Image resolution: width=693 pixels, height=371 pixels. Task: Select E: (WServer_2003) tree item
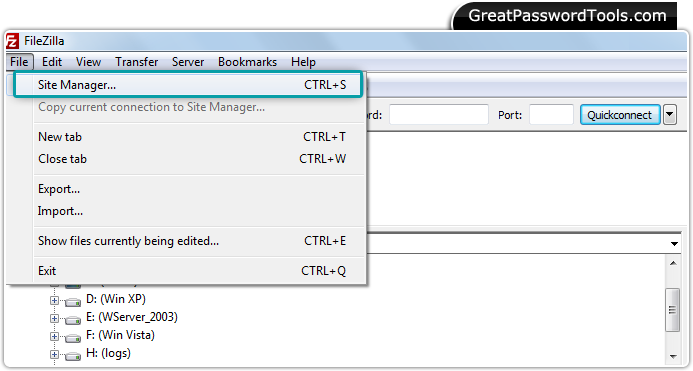(132, 317)
